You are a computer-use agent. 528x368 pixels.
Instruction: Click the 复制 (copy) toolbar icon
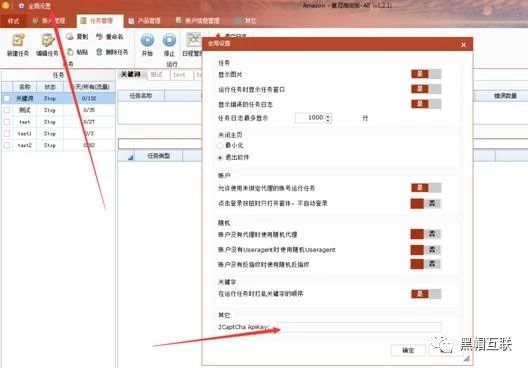(70, 37)
